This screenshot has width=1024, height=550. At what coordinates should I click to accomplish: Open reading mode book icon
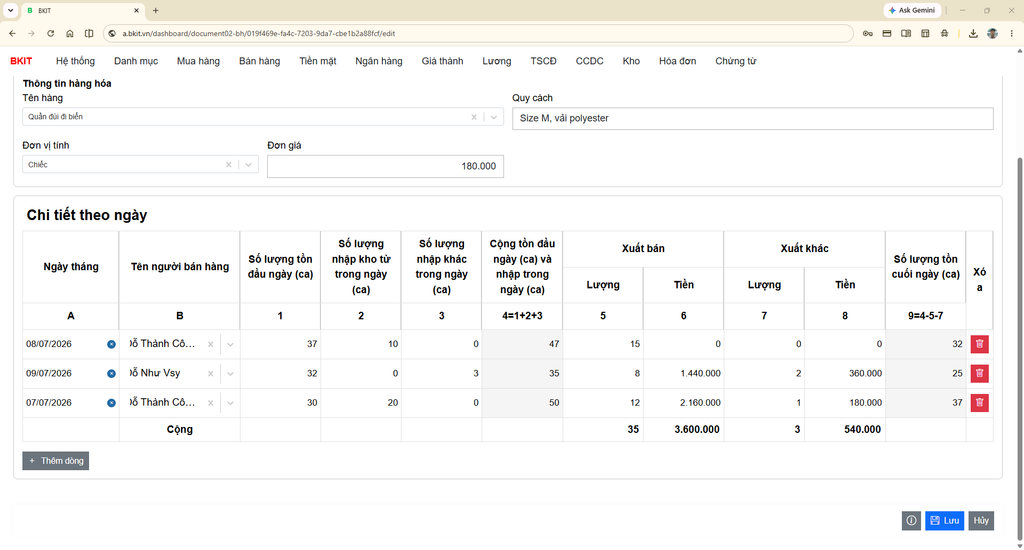[906, 33]
